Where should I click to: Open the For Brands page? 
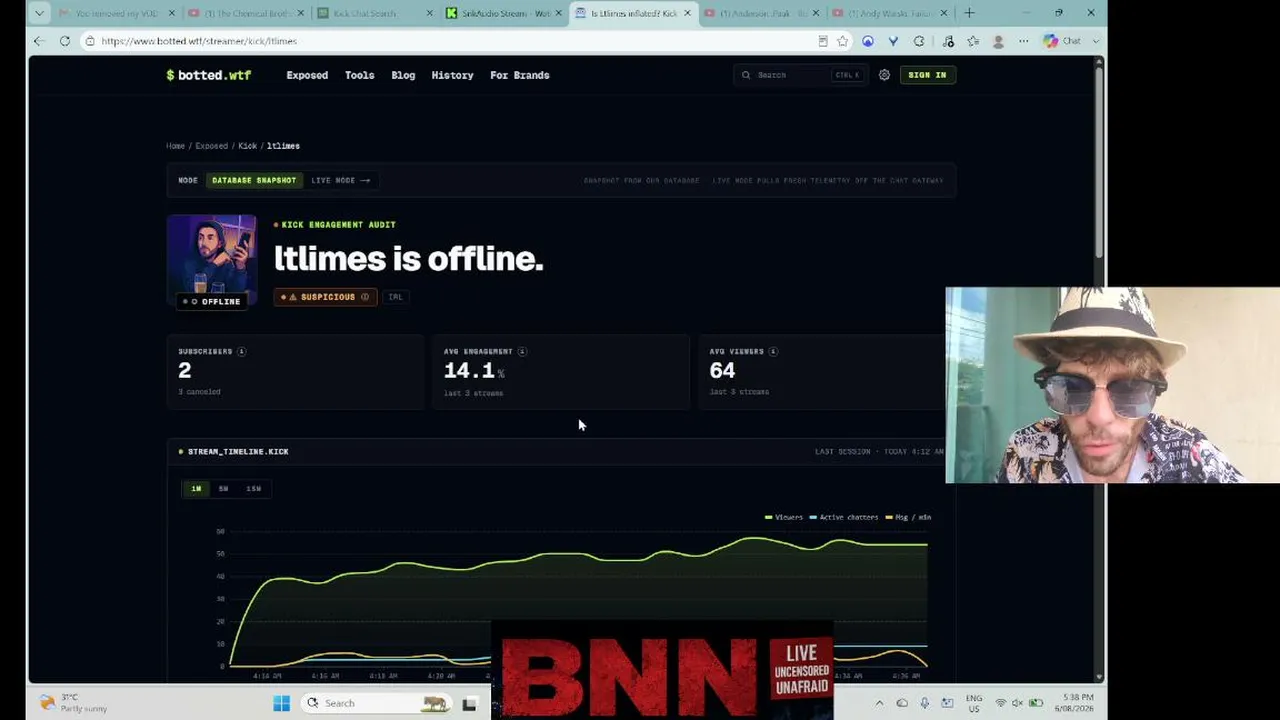click(519, 75)
